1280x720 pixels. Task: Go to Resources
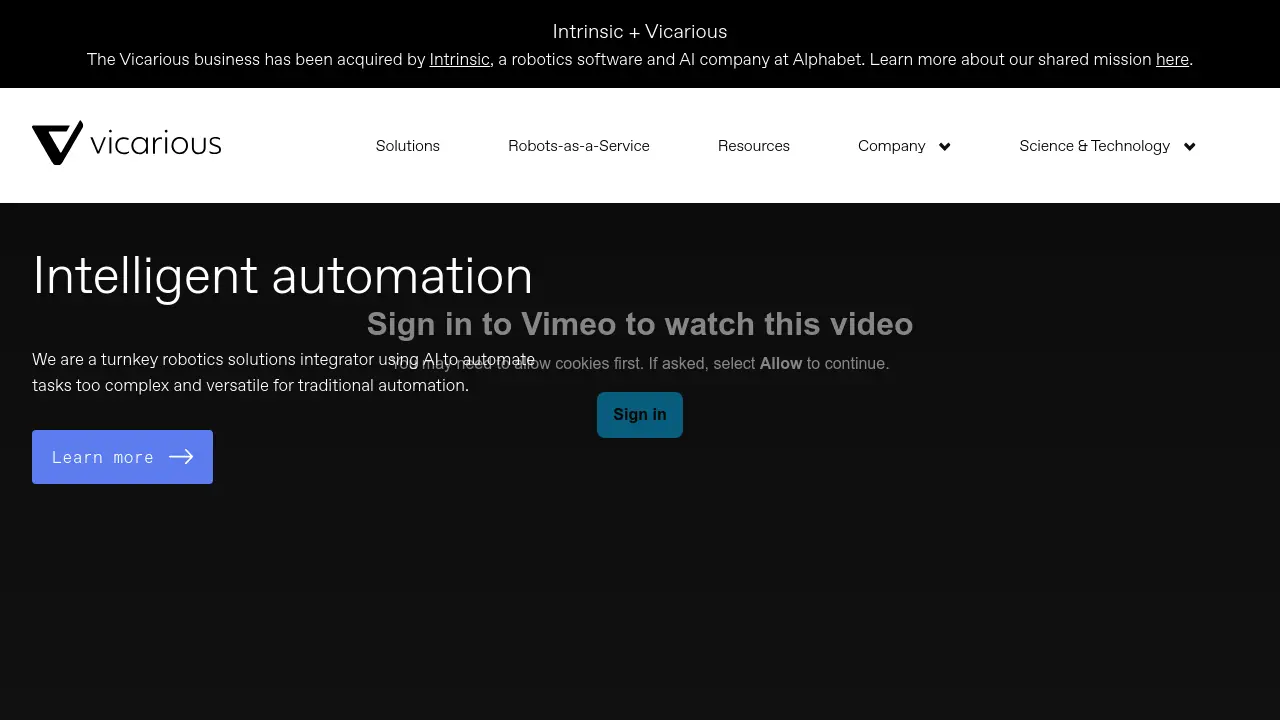click(x=754, y=146)
